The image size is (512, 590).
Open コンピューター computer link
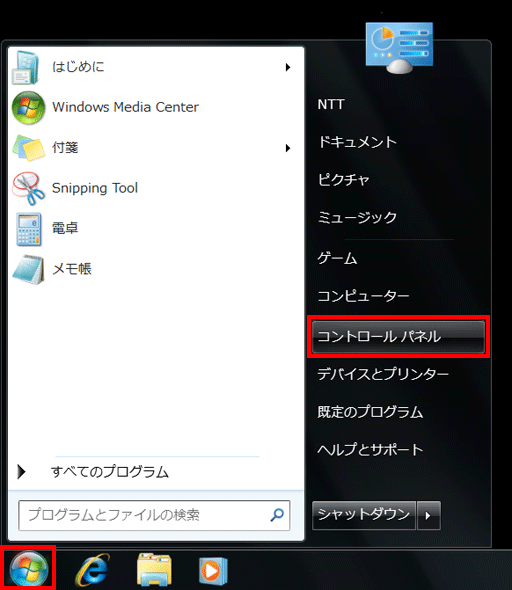click(x=363, y=296)
